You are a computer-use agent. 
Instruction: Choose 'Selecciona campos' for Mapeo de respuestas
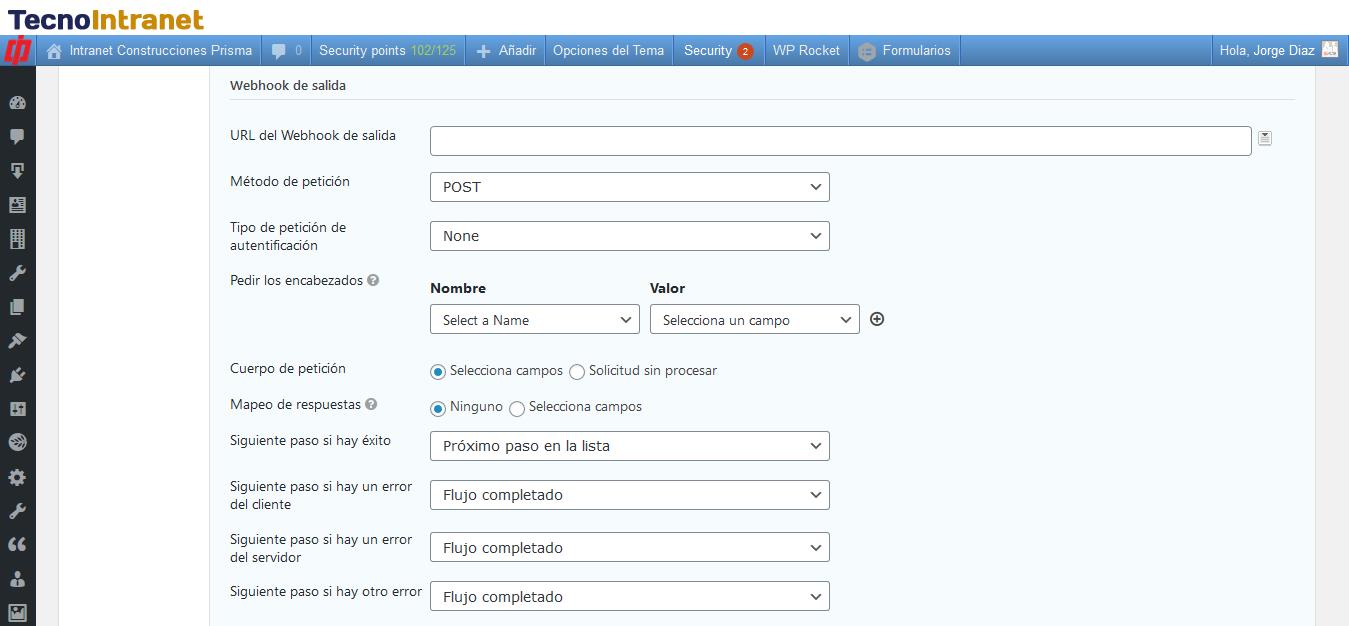click(x=517, y=408)
